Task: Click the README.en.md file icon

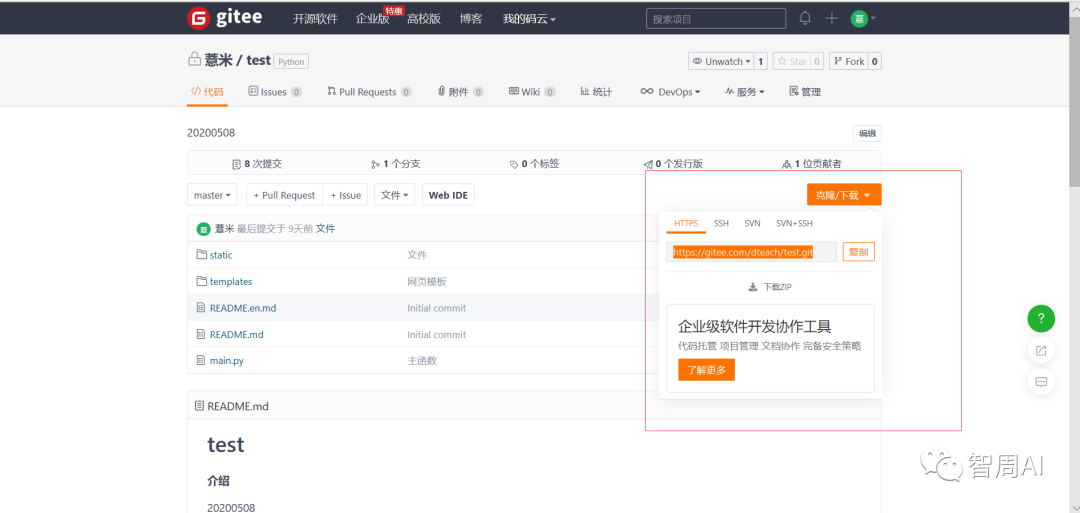Action: (201, 308)
